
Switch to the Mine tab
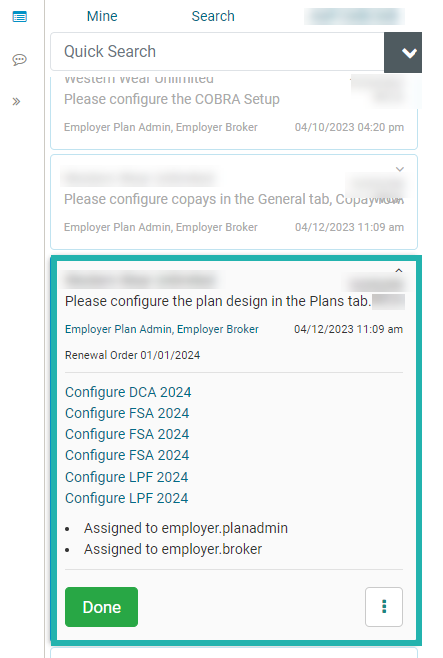click(x=102, y=16)
